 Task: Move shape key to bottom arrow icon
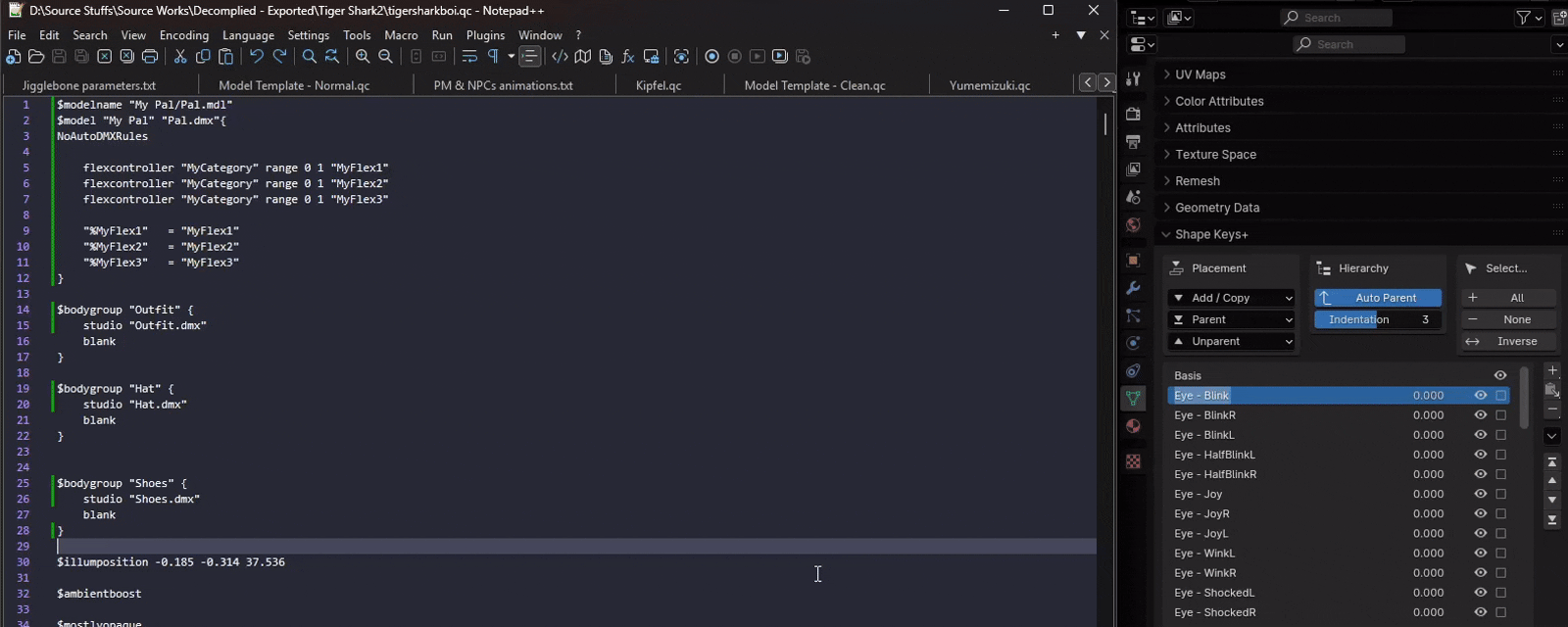pos(1552,520)
